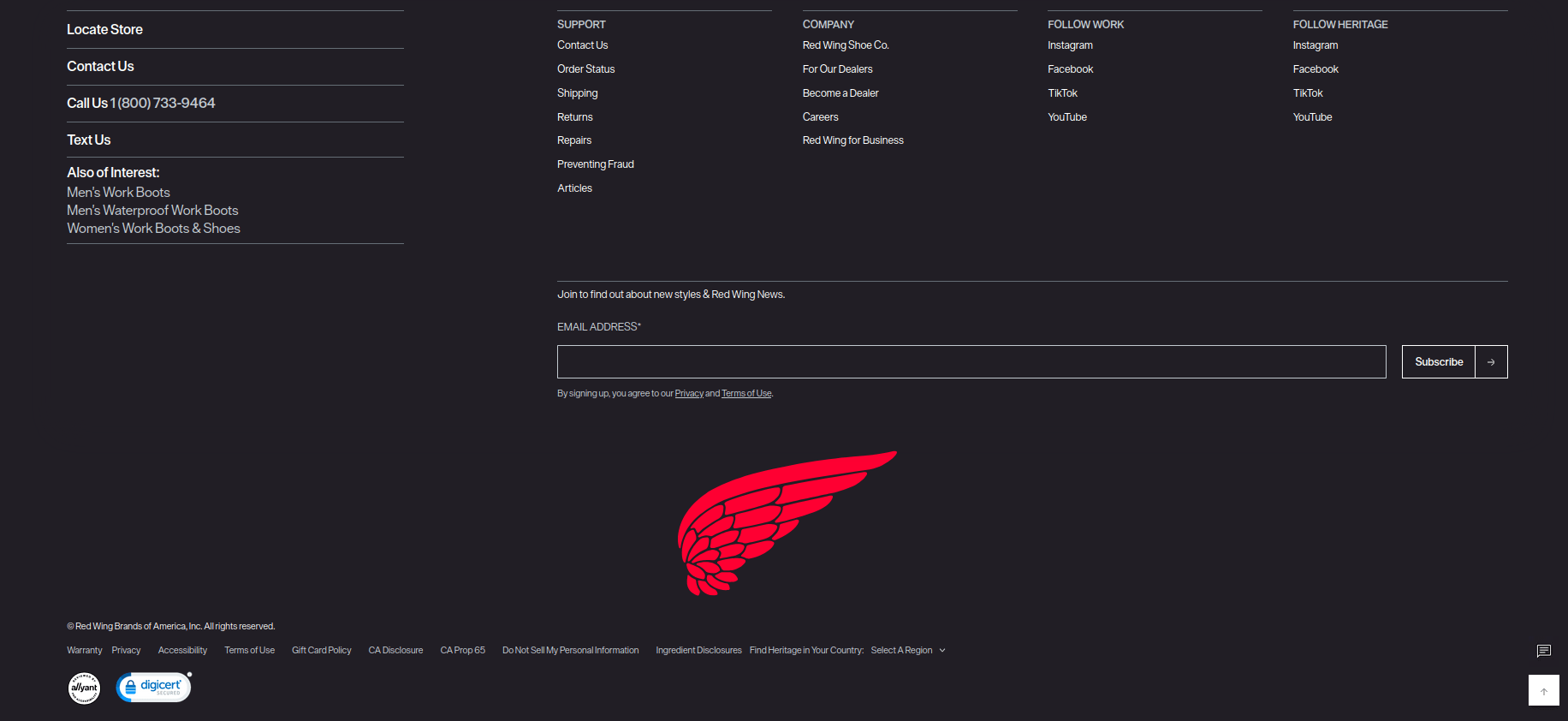Expand the Select A Region dropdown
Image resolution: width=1568 pixels, height=721 pixels.
click(908, 651)
